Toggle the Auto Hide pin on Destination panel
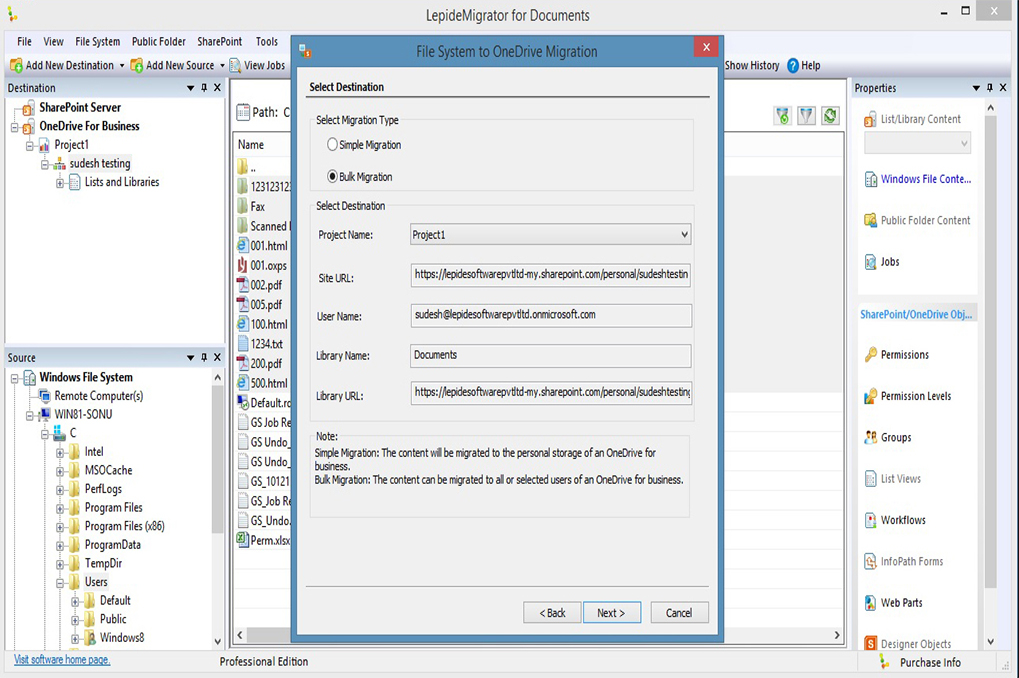Image resolution: width=1019 pixels, height=678 pixels. (203, 87)
